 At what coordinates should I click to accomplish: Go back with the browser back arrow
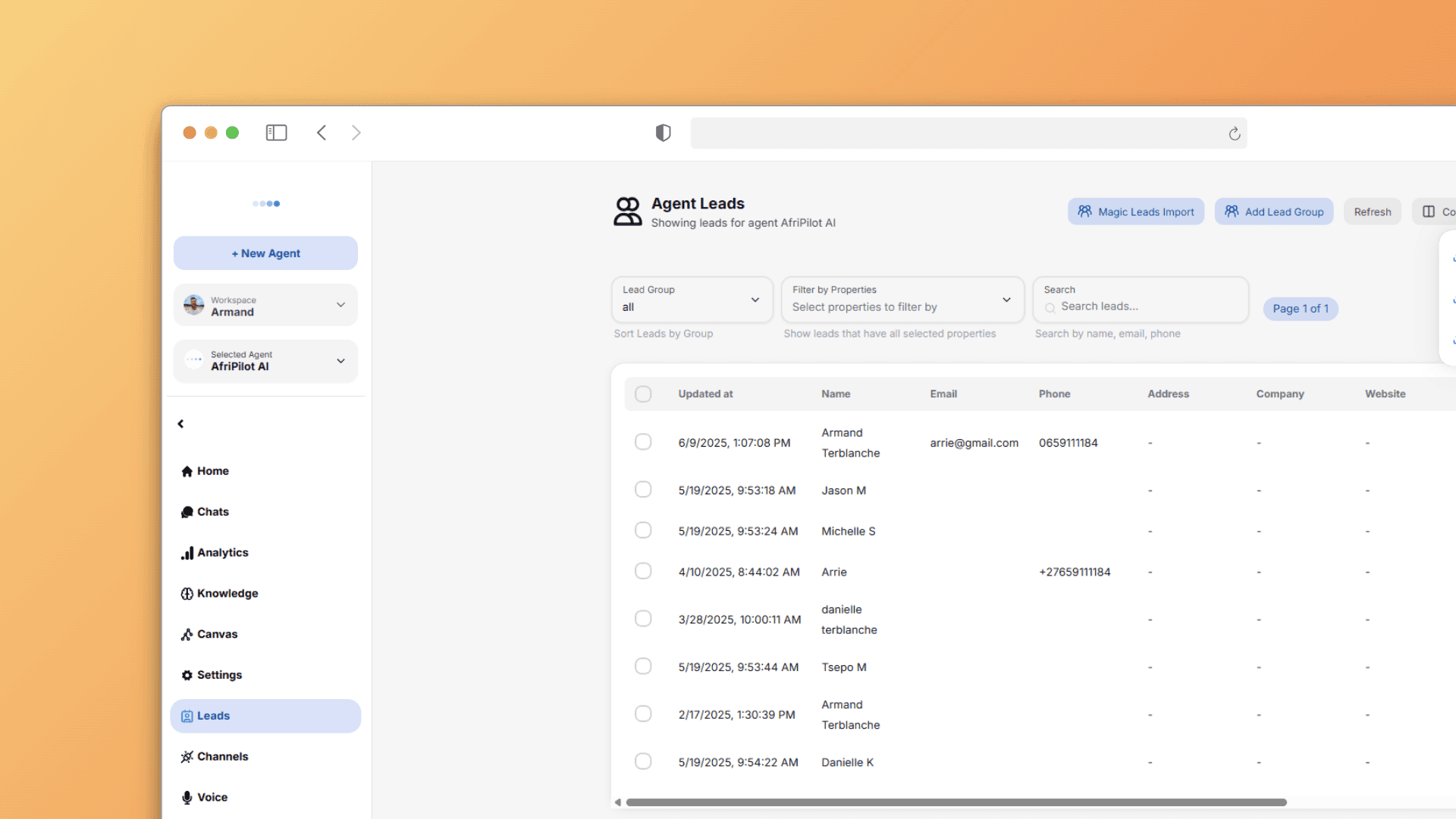tap(322, 133)
